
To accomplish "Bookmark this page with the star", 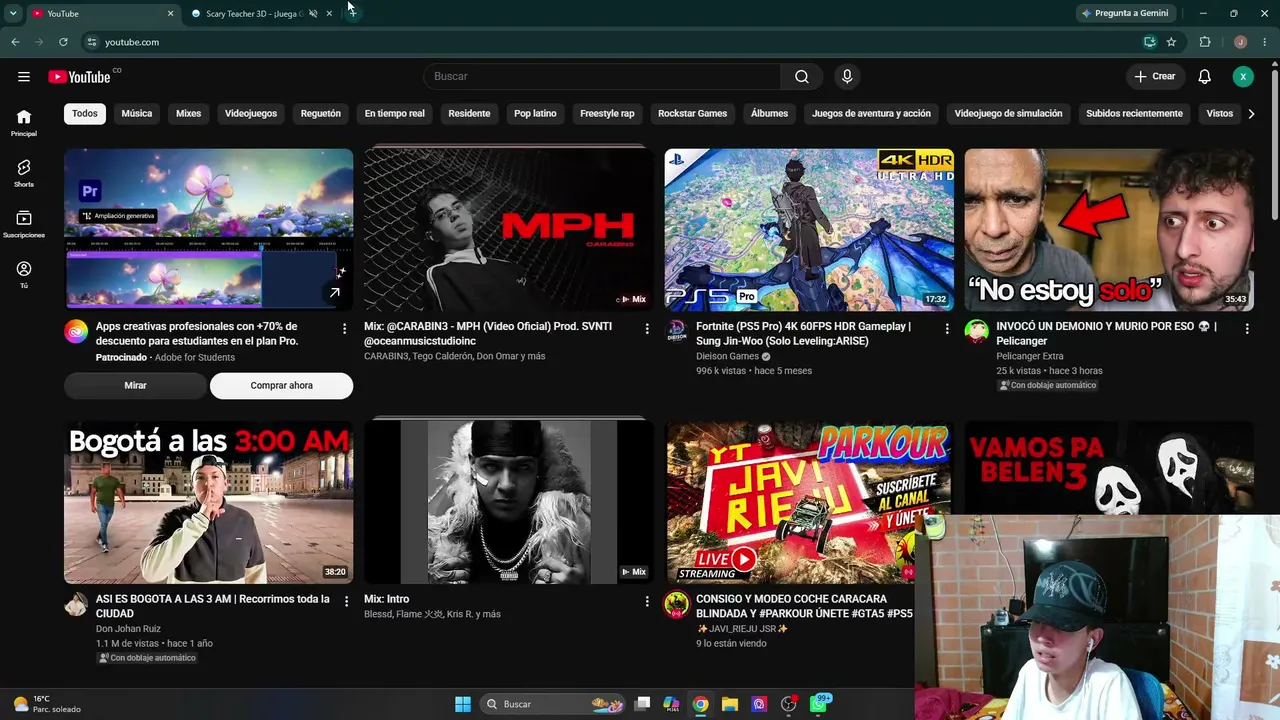I will click(1171, 42).
